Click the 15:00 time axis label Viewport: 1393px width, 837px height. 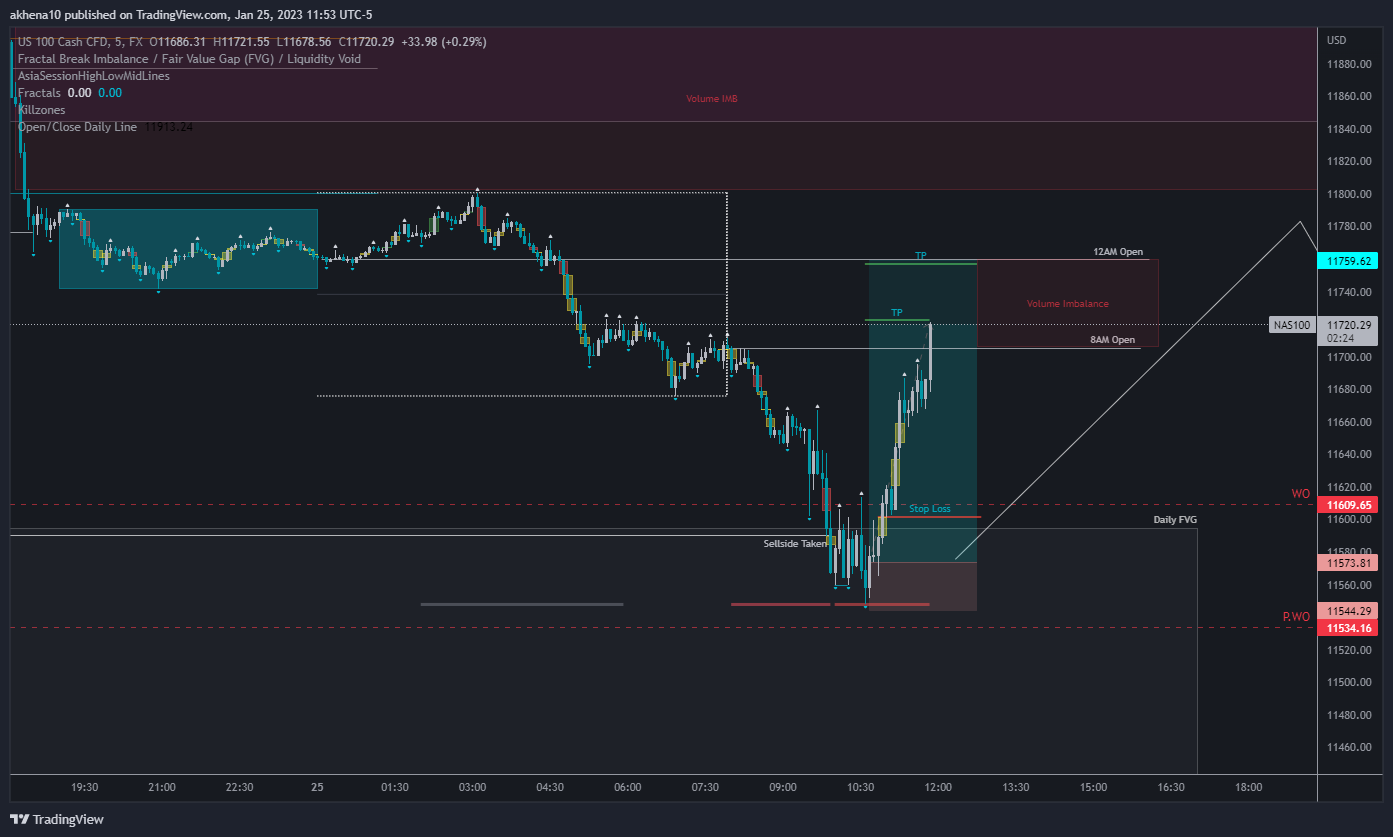[x=1093, y=787]
